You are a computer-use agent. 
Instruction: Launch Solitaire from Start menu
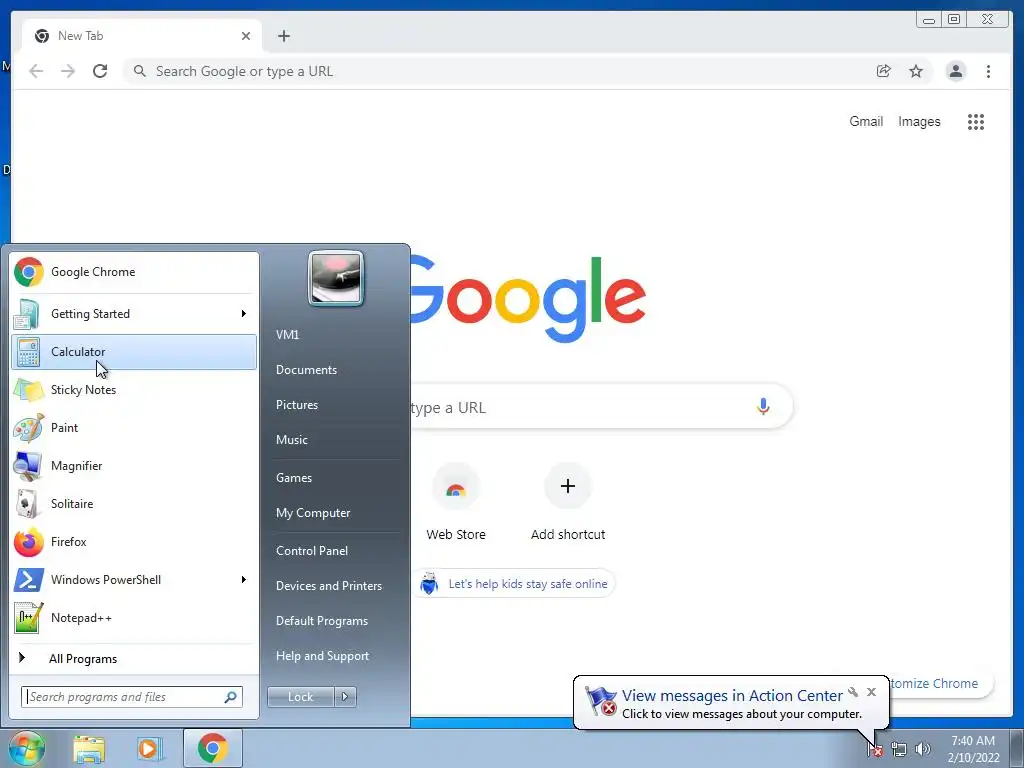pyautogui.click(x=134, y=504)
